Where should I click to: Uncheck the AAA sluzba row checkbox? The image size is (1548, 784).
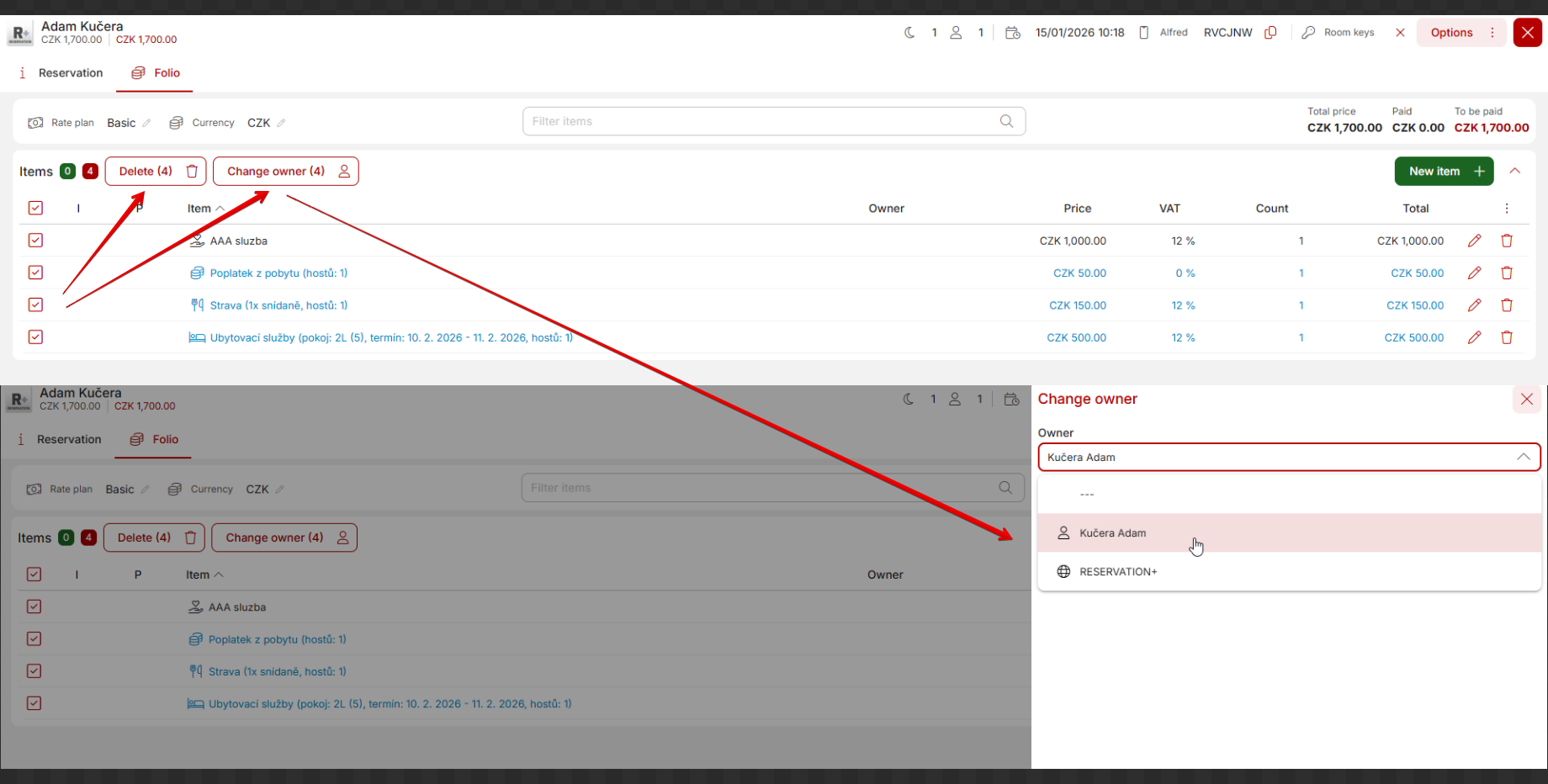tap(35, 241)
